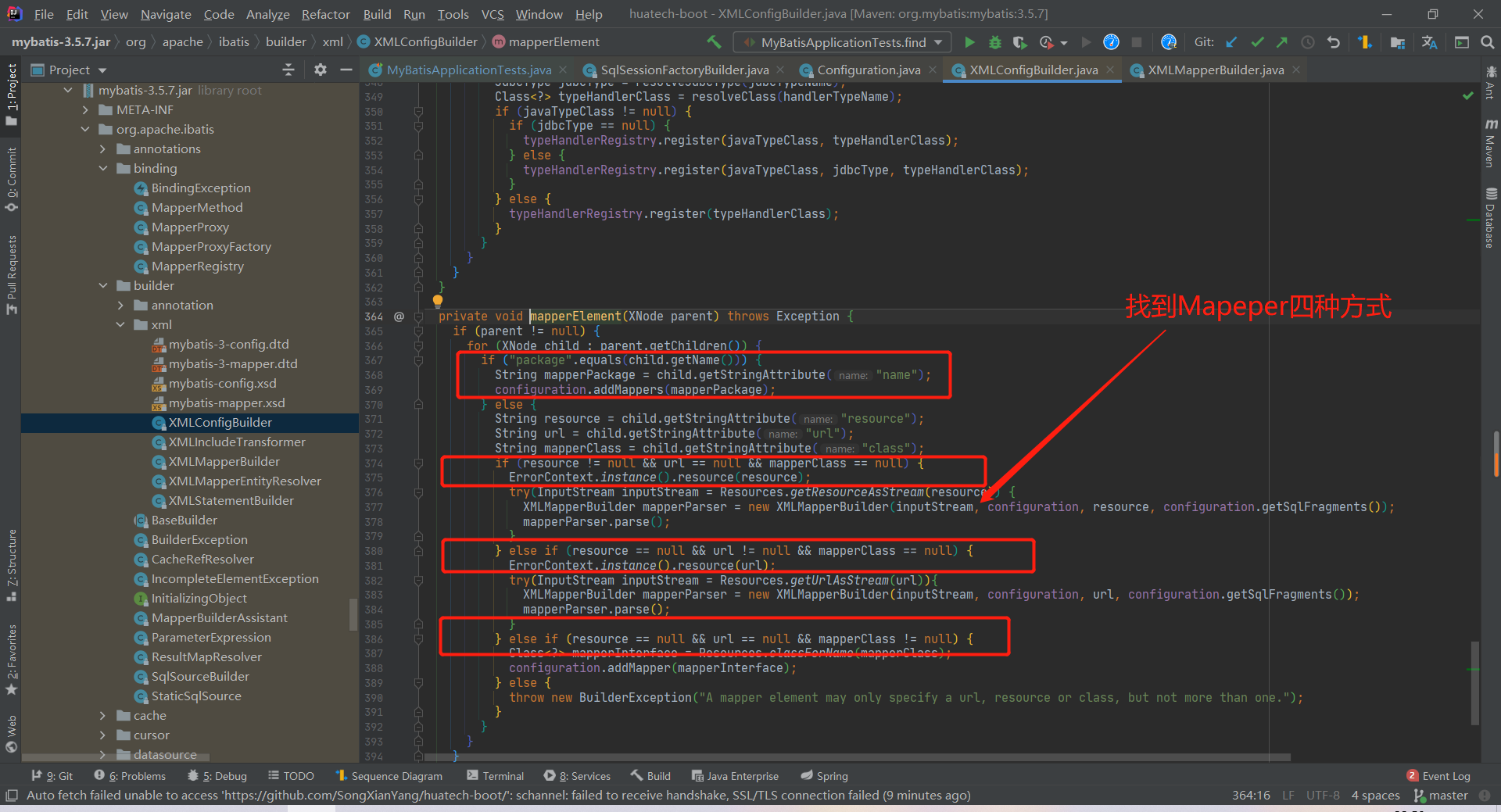Click the Build project hammer icon

tap(714, 42)
